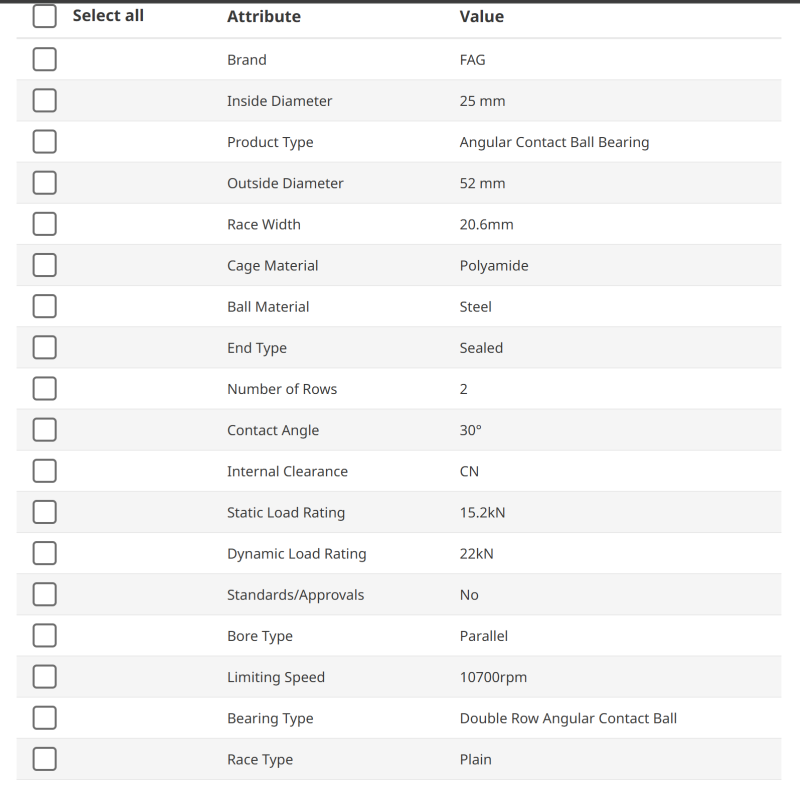Check the Outside Diameter row checkbox

[x=44, y=183]
